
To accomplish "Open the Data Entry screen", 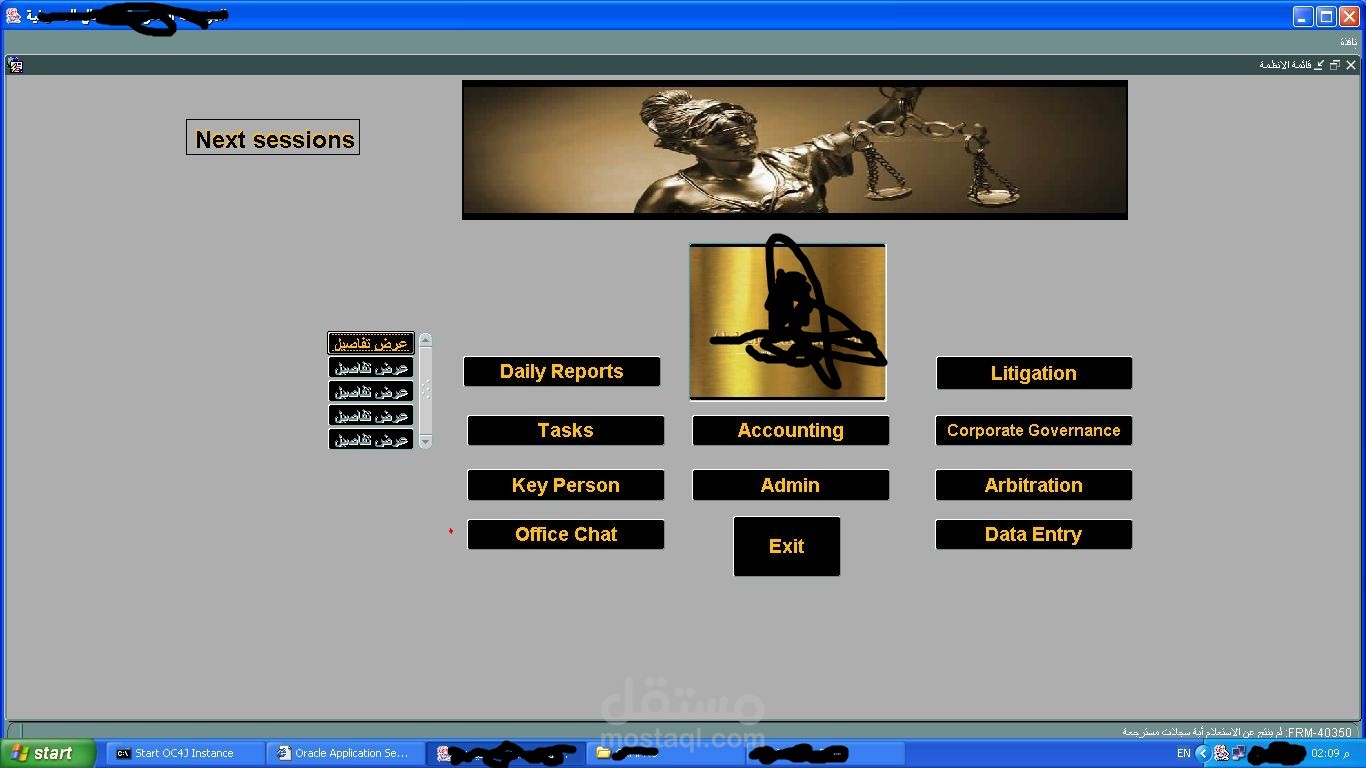I will click(1034, 534).
